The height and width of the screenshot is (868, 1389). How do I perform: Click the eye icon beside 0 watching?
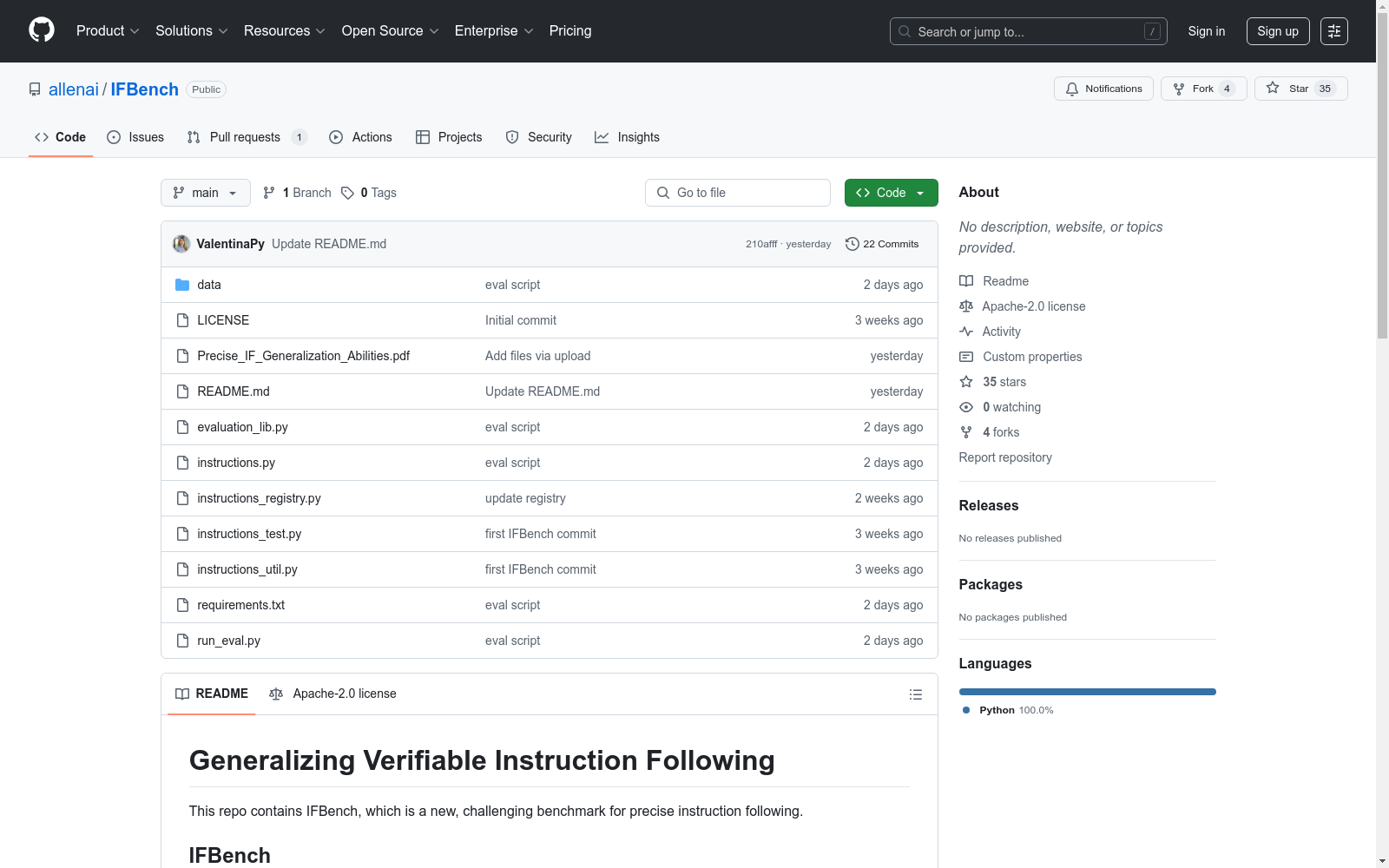pyautogui.click(x=966, y=407)
